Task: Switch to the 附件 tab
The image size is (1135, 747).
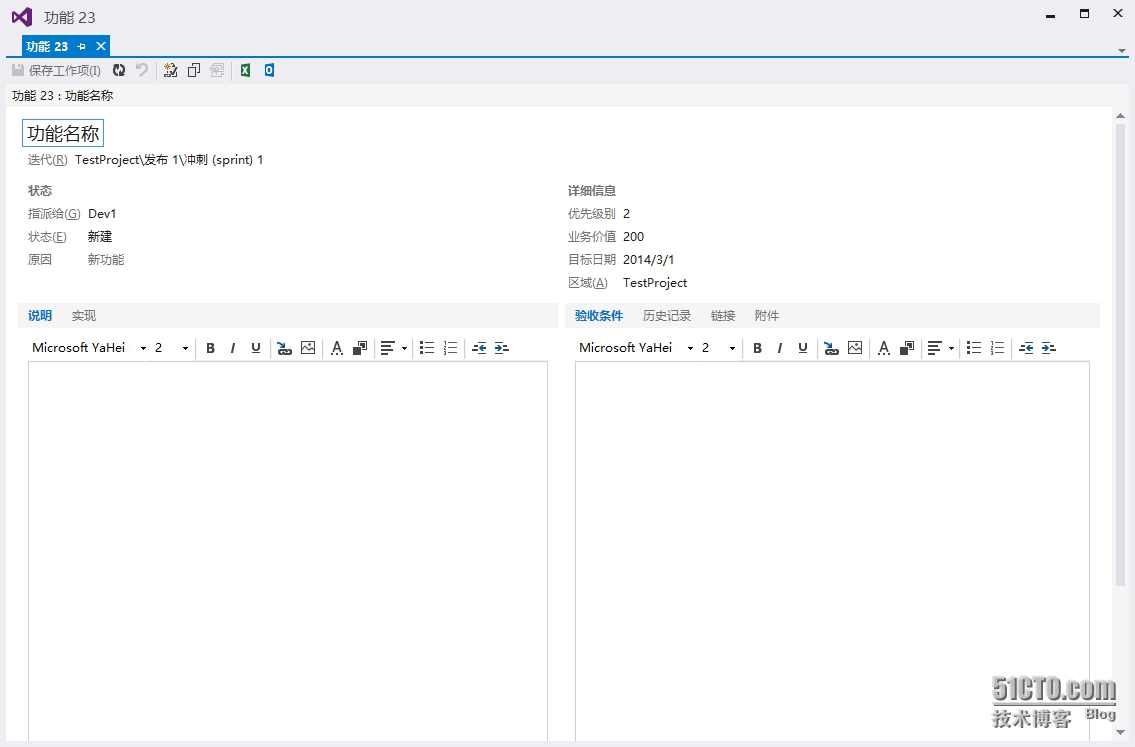Action: pyautogui.click(x=767, y=316)
